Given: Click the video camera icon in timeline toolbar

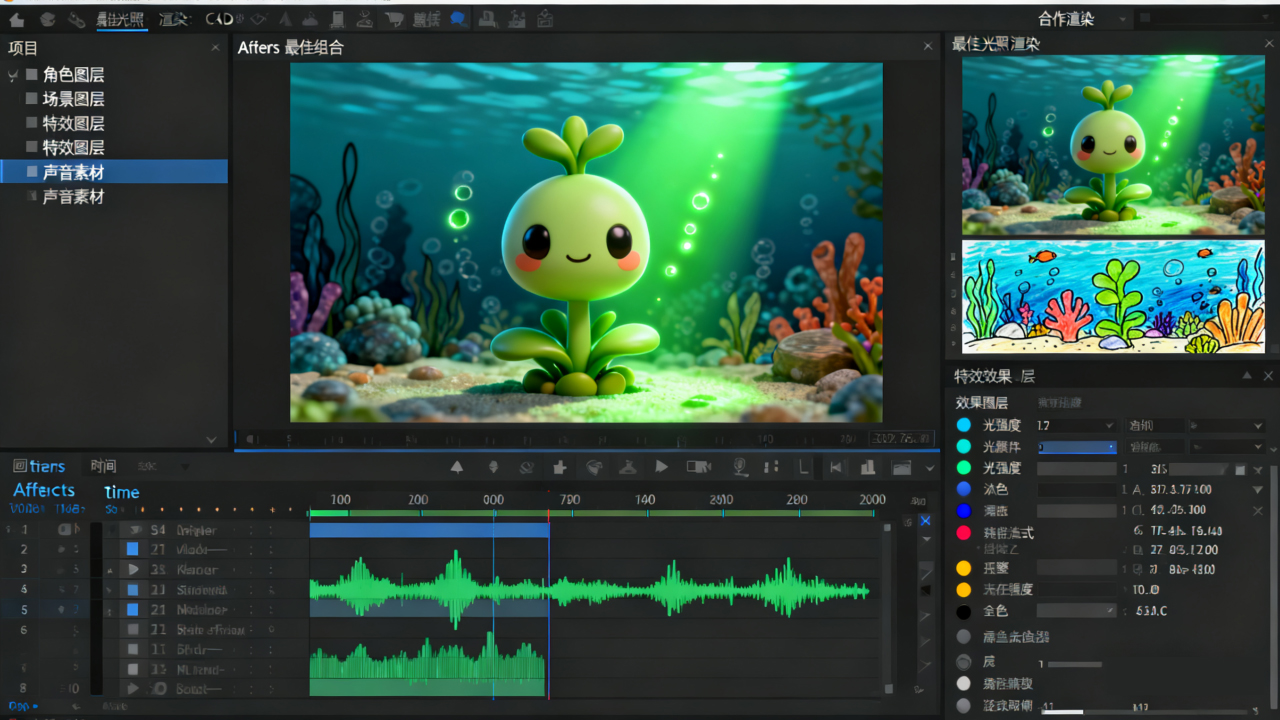Looking at the screenshot, I should [698, 467].
